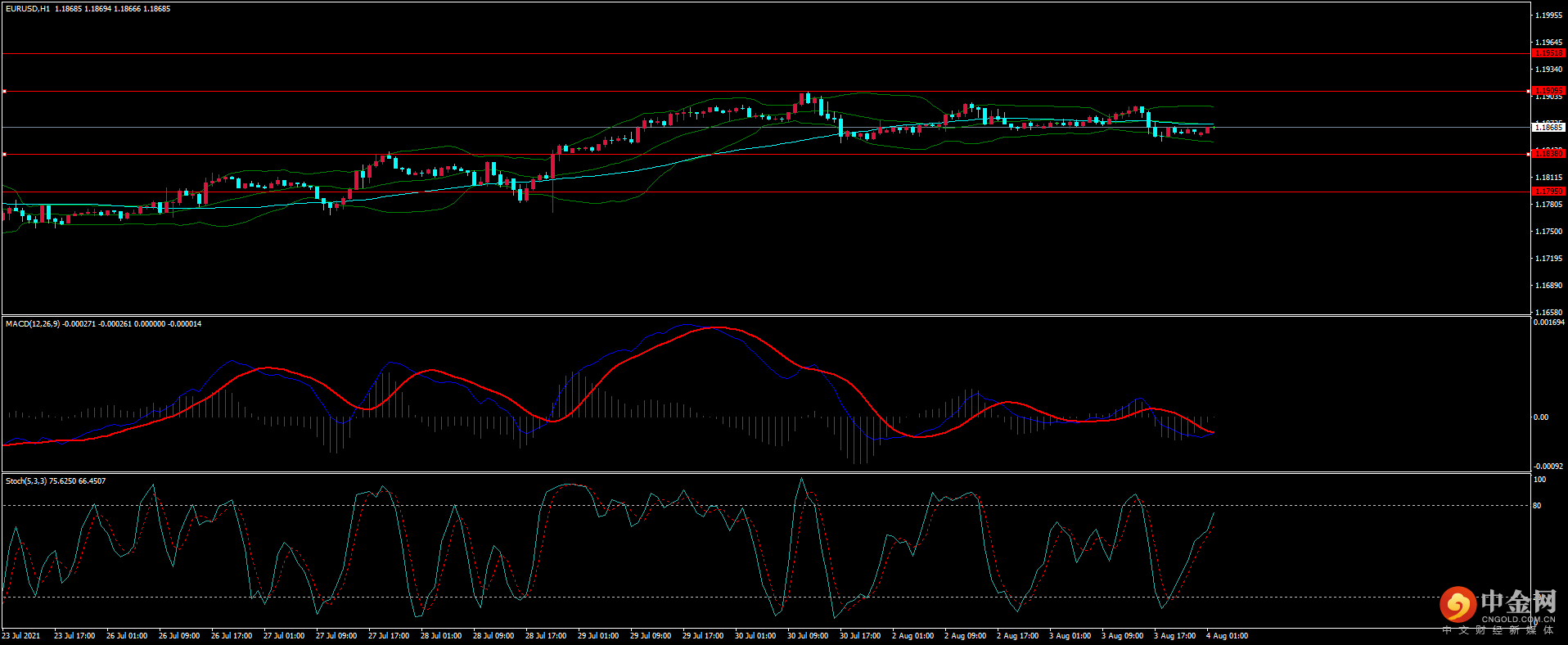Select the 1.19095 red price label

1548,91
